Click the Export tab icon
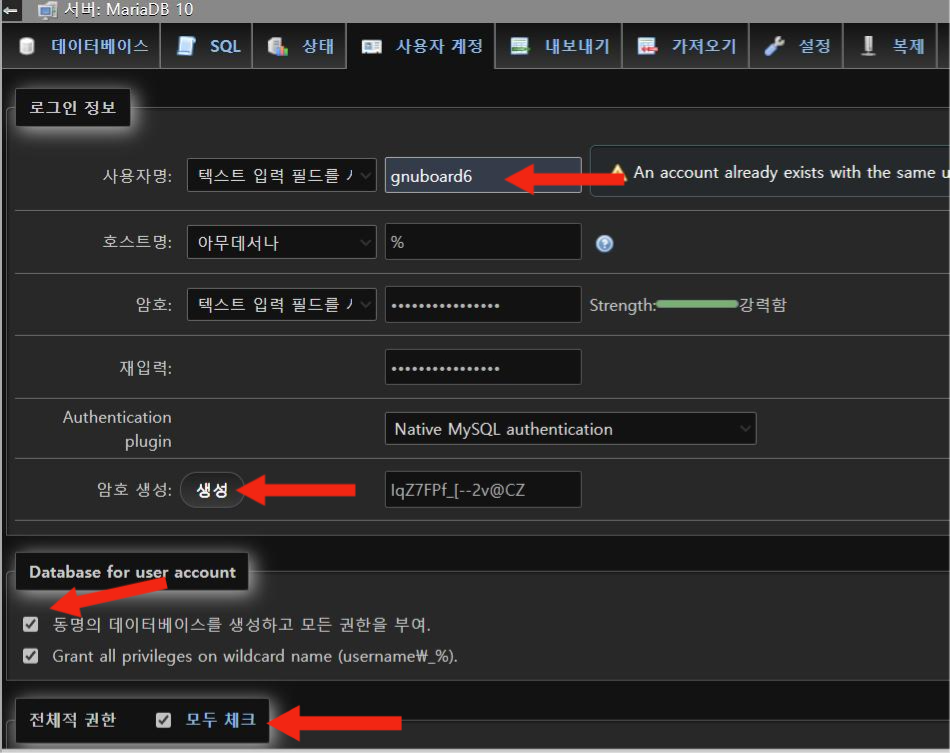Screen dimensions: 950x753 (519, 47)
